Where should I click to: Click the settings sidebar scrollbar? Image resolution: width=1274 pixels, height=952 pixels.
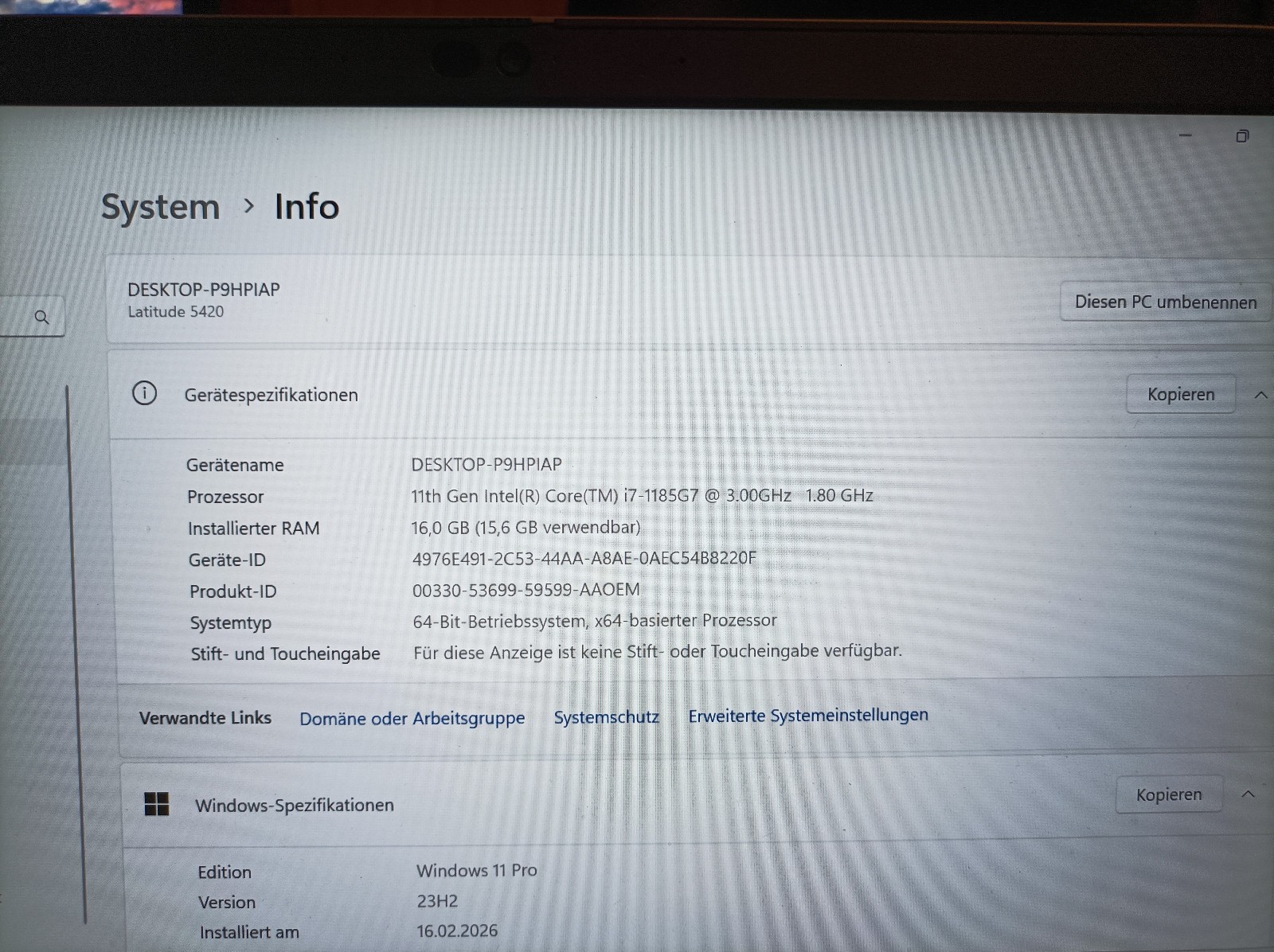(x=76, y=653)
